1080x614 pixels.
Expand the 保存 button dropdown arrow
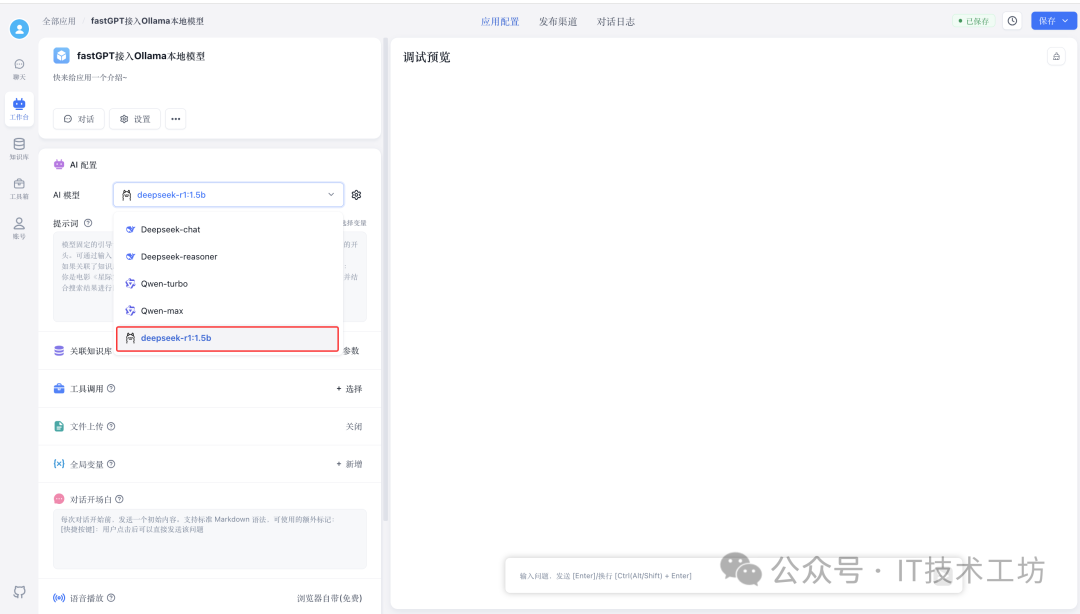[1066, 21]
